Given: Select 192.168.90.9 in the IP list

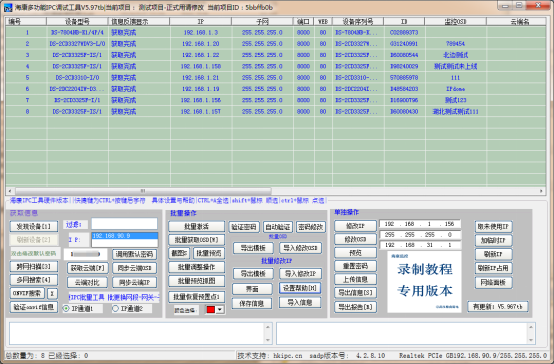Looking at the screenshot, I should [124, 236].
